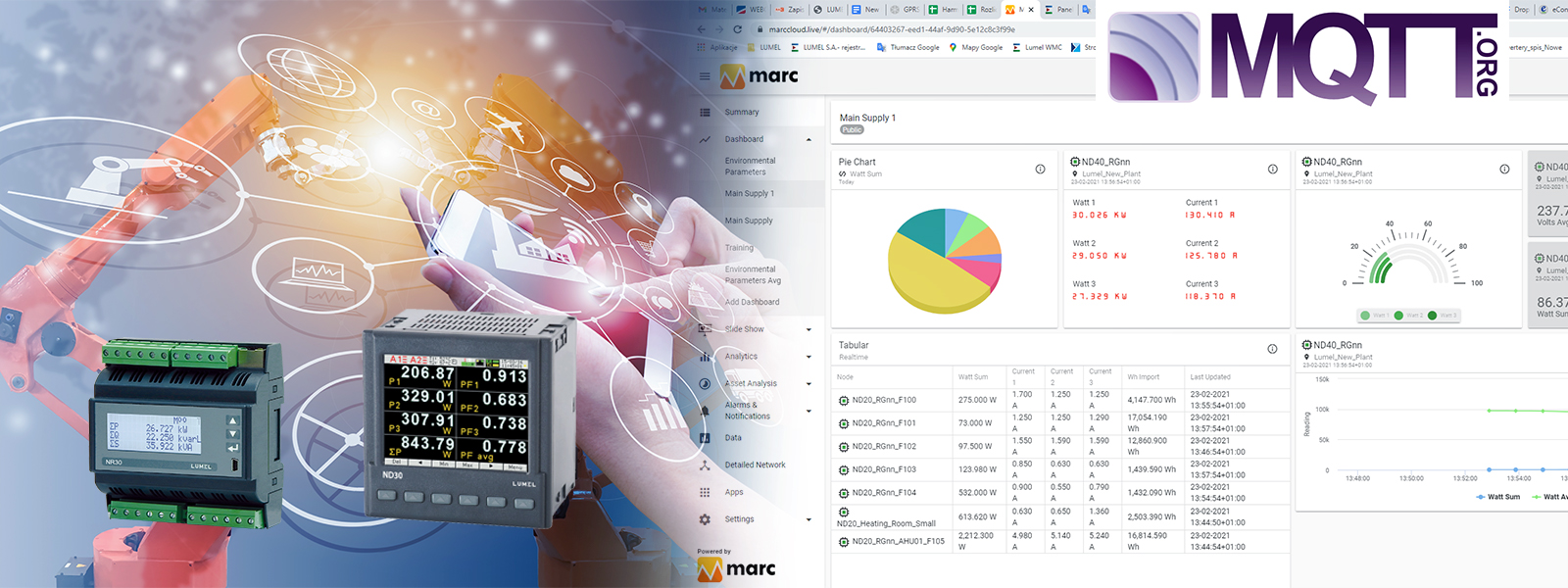Screen dimensions: 1568x588
Task: Expand the Slide Show section arrow
Action: pyautogui.click(x=808, y=329)
